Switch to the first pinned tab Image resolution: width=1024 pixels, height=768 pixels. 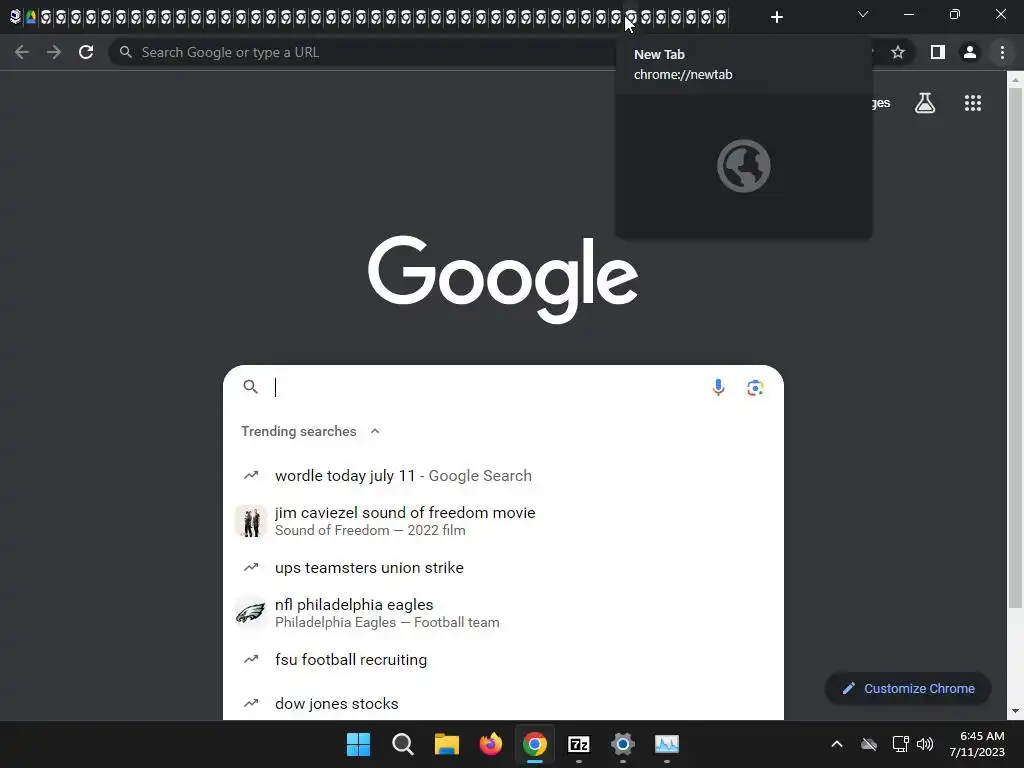[x=15, y=17]
